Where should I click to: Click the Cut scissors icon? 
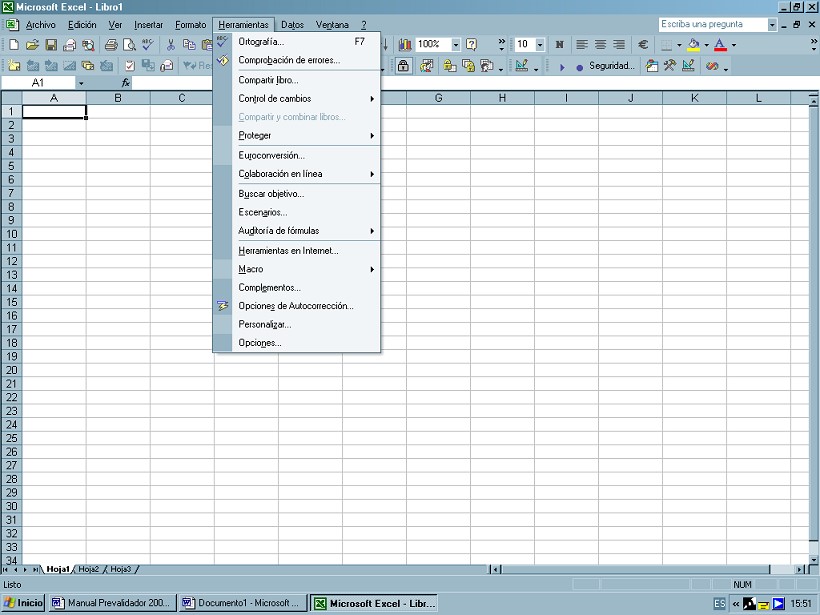click(170, 45)
